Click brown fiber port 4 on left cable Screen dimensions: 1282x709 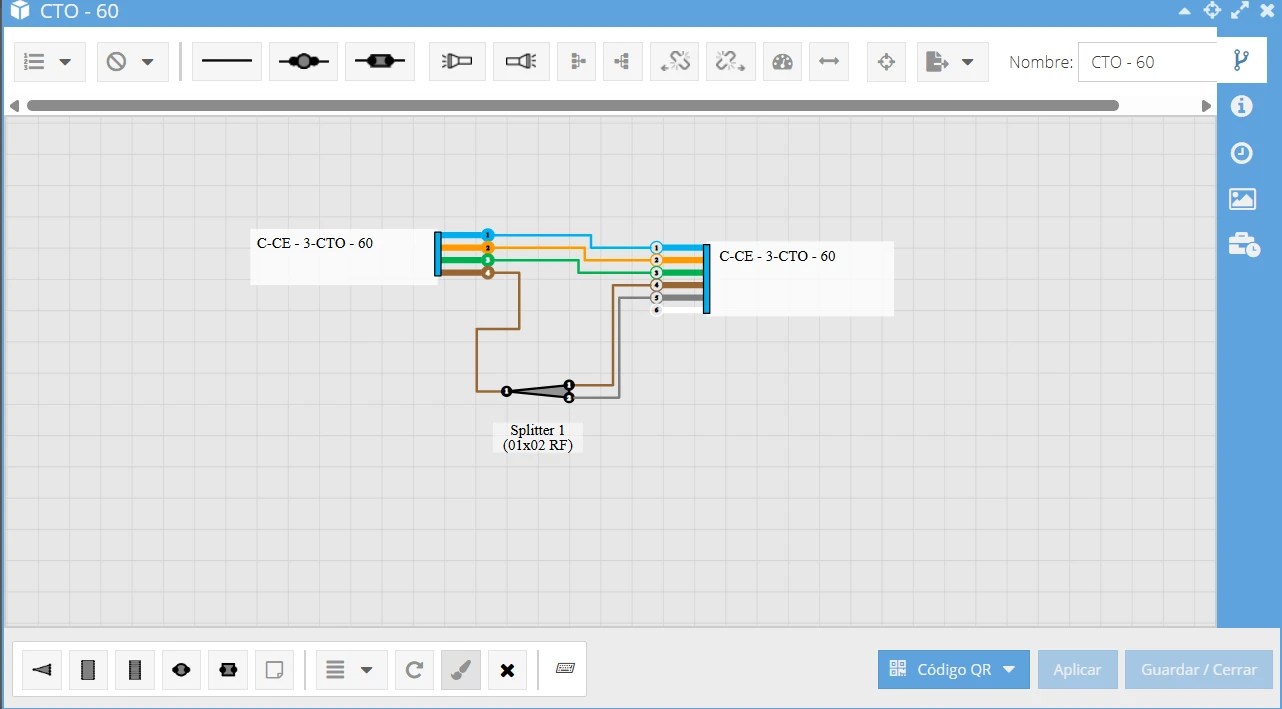[487, 272]
